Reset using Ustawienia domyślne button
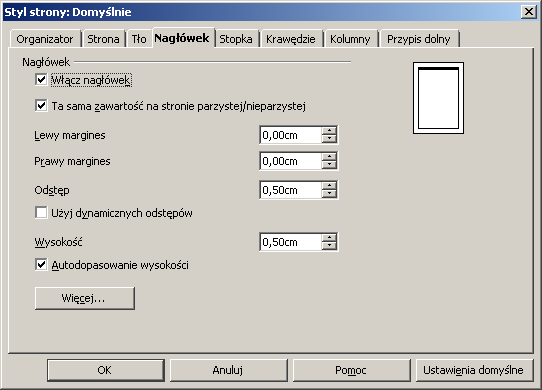 coord(474,370)
